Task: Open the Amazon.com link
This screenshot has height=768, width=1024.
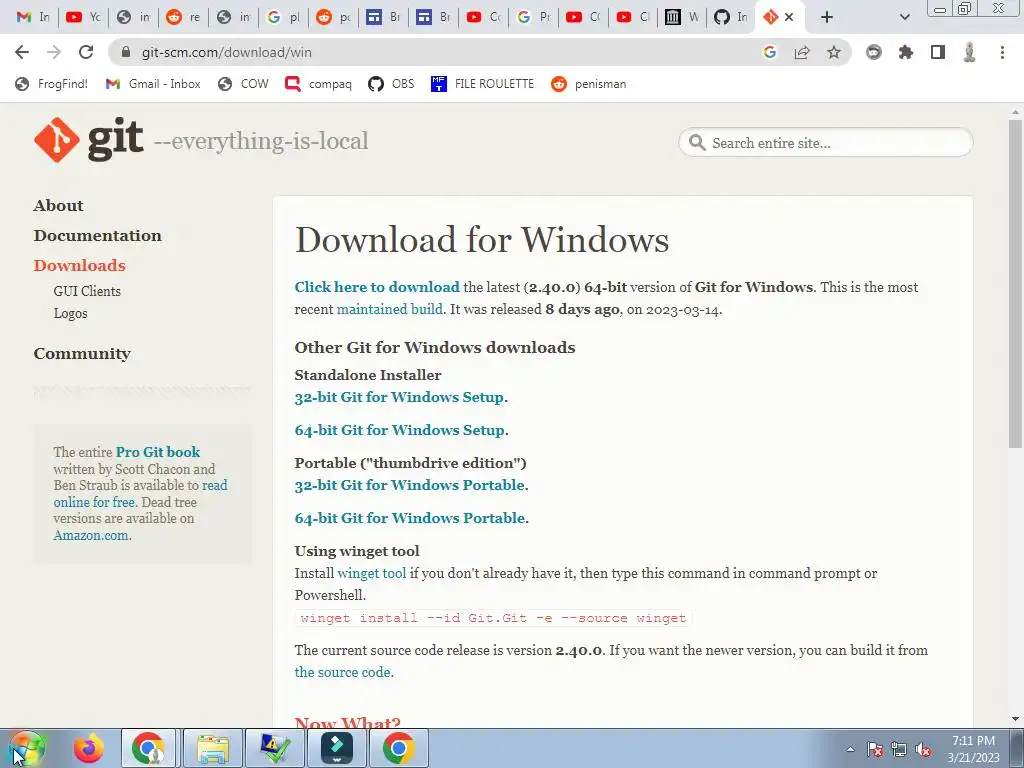Action: pyautogui.click(x=91, y=536)
